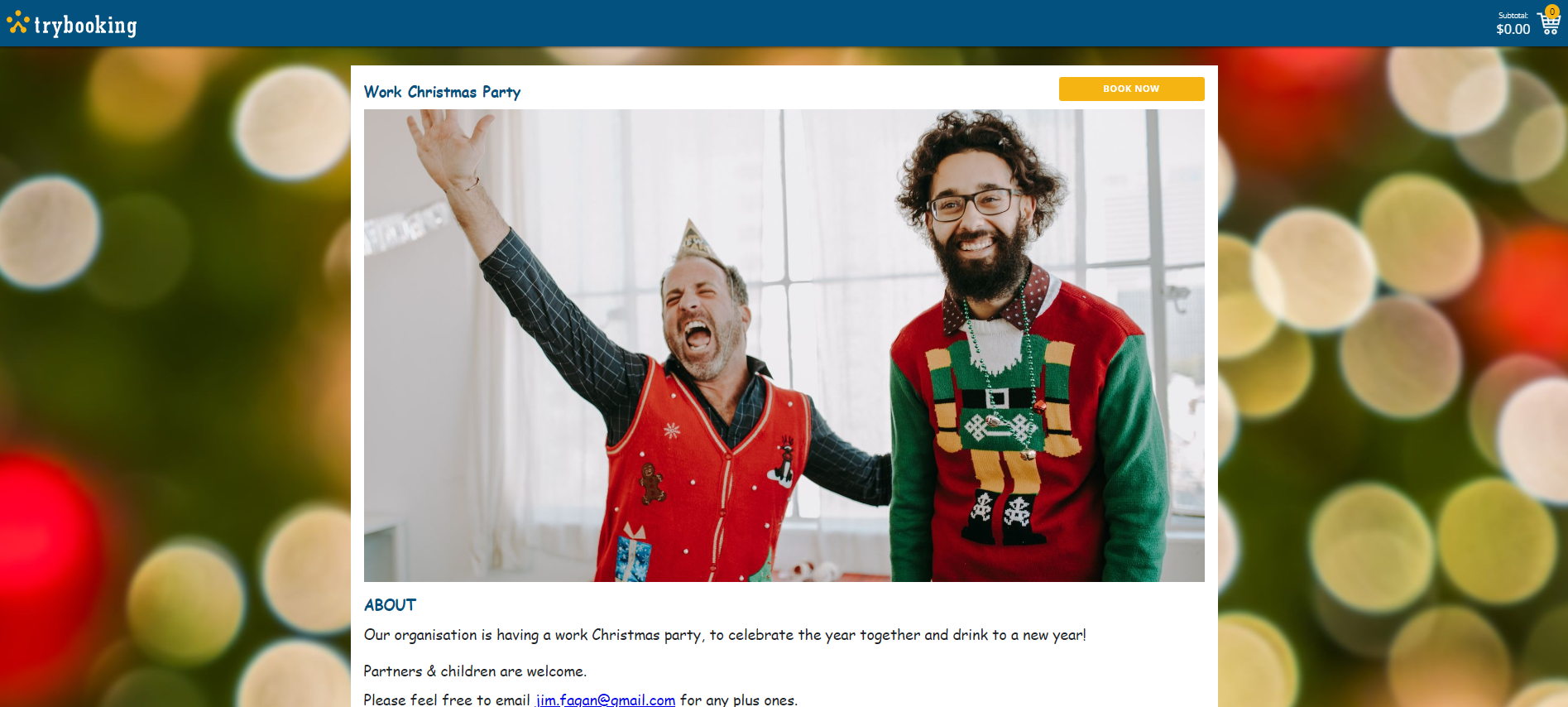Click the 'for any plus ones' text

[x=739, y=700]
